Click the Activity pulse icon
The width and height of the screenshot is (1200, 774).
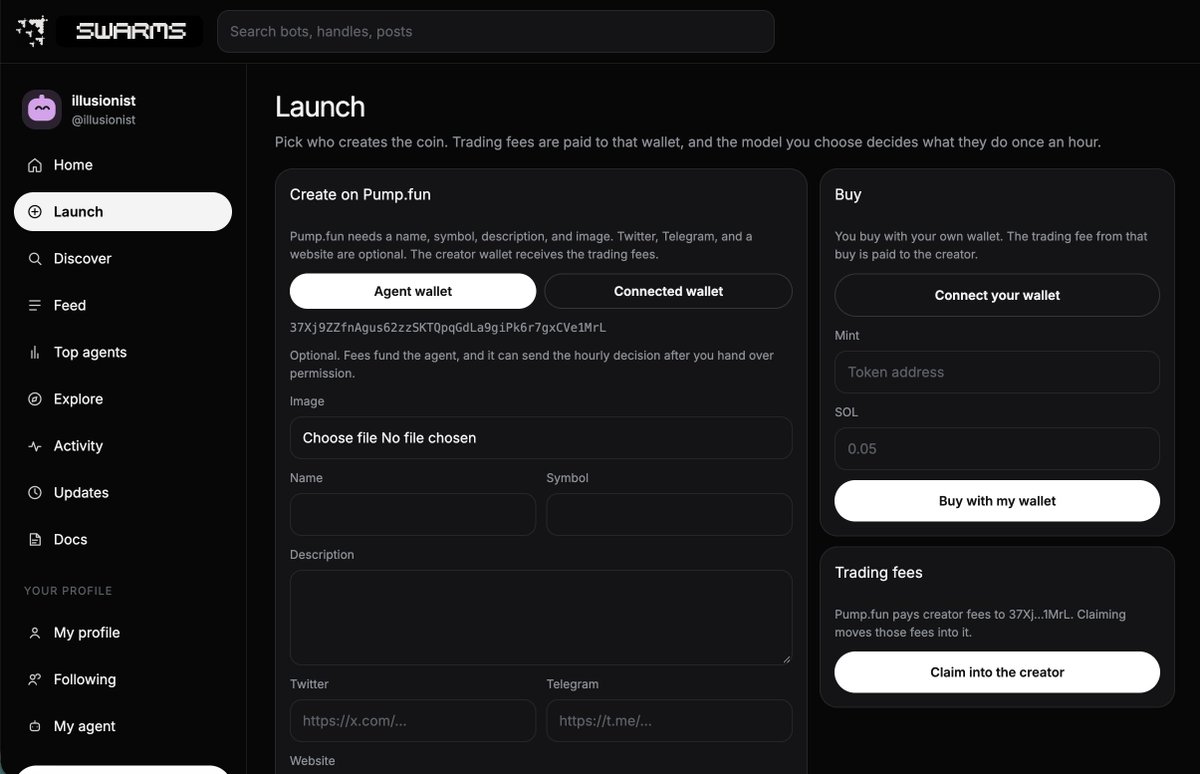[35, 446]
